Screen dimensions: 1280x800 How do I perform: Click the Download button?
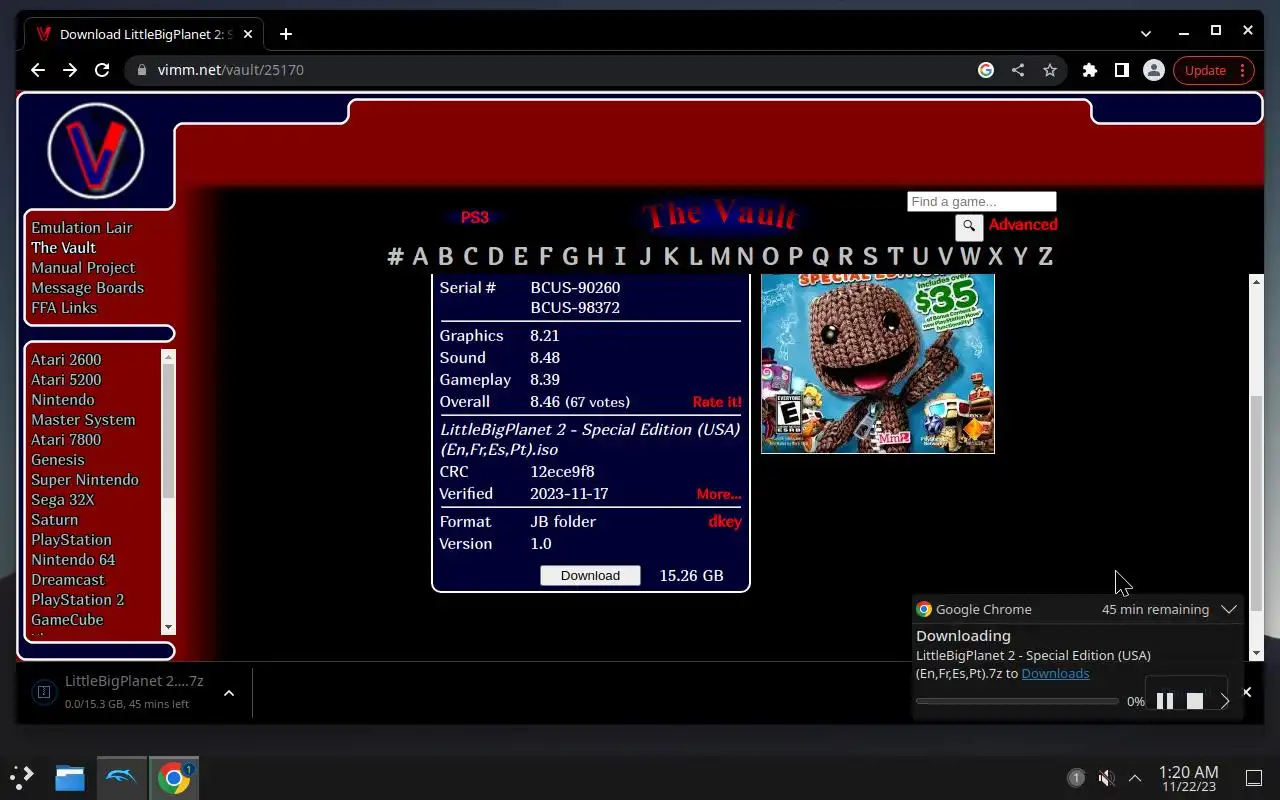point(590,576)
